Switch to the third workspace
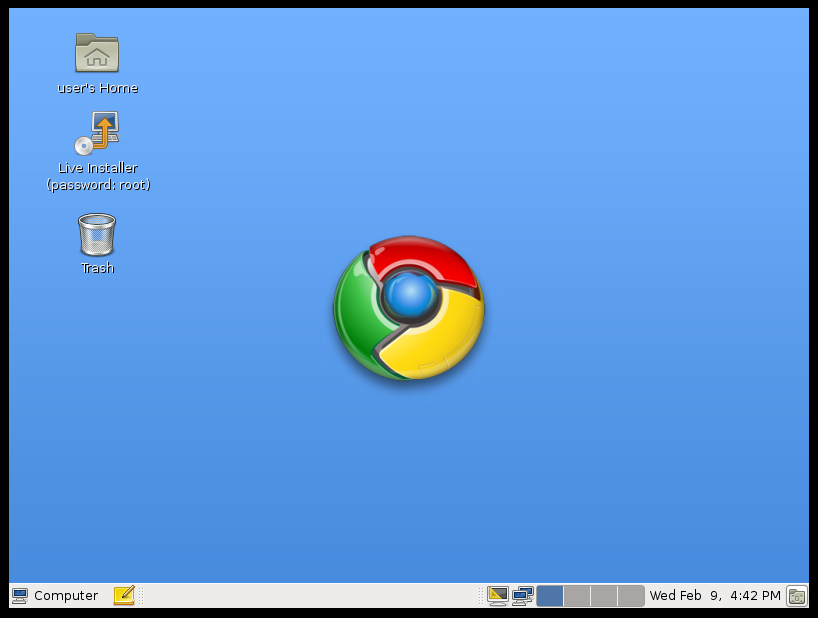Viewport: 818px width, 618px height. (x=604, y=596)
